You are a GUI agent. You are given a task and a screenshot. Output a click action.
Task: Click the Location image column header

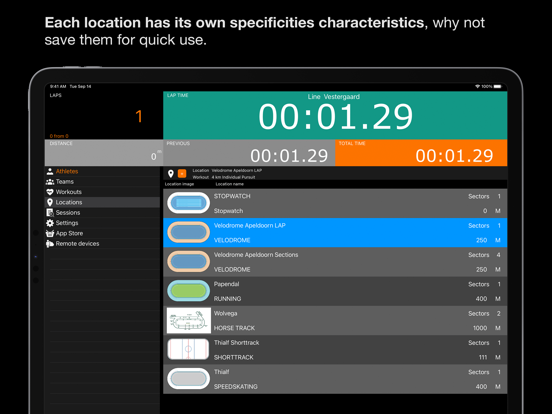(x=180, y=184)
